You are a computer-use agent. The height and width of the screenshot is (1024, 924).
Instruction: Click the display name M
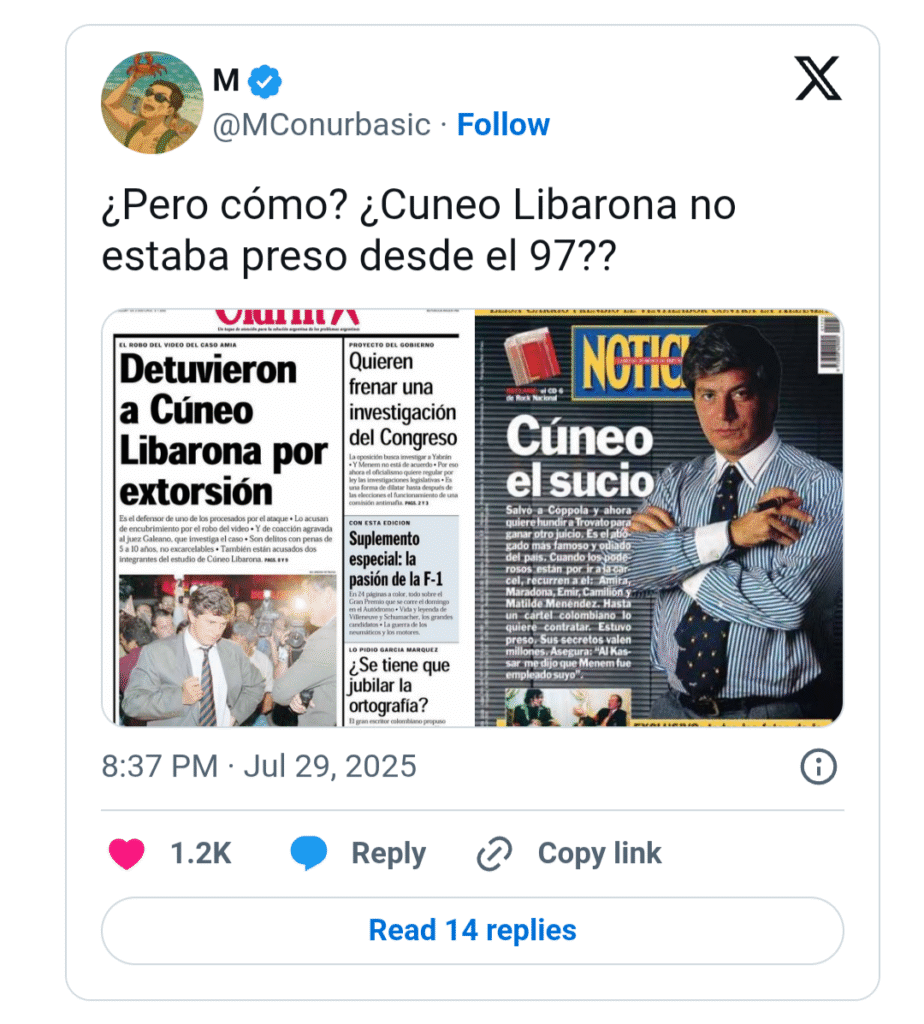226,81
